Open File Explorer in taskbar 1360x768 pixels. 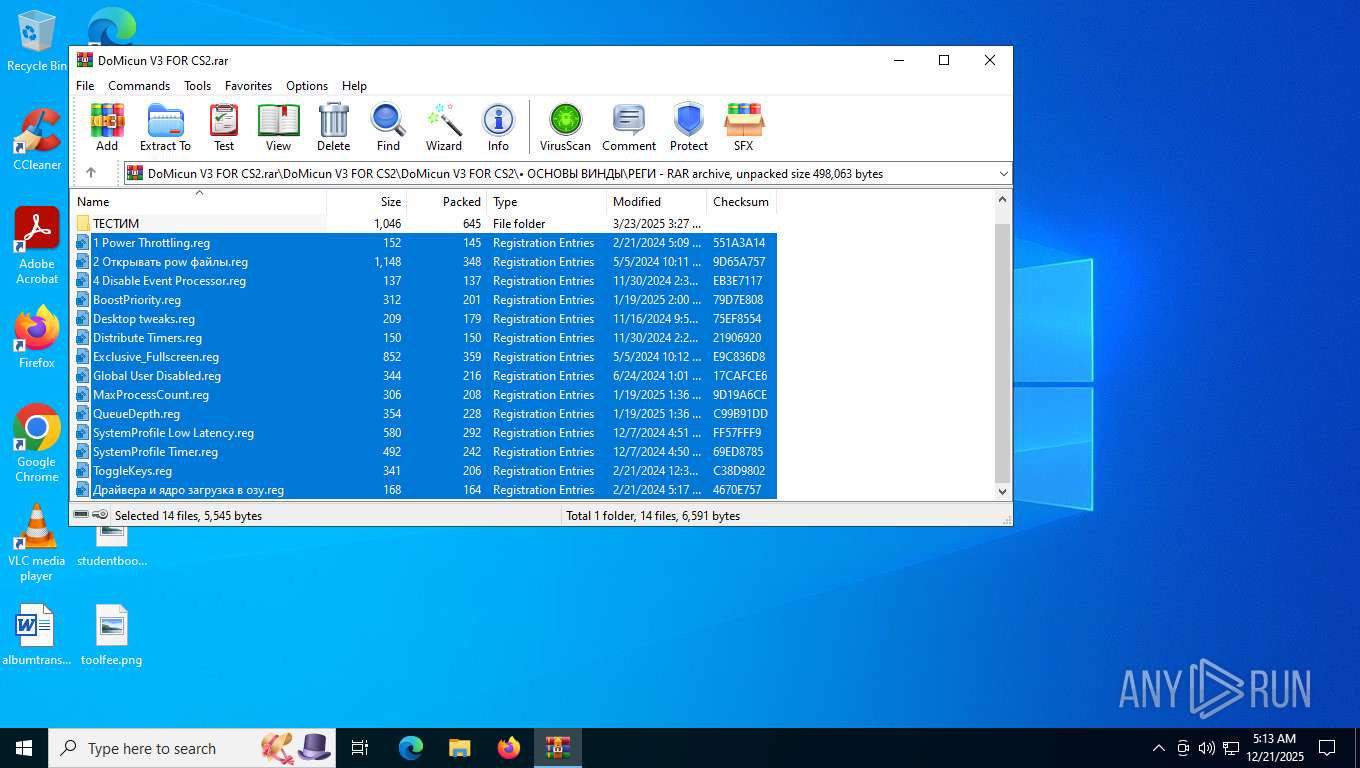(460, 748)
